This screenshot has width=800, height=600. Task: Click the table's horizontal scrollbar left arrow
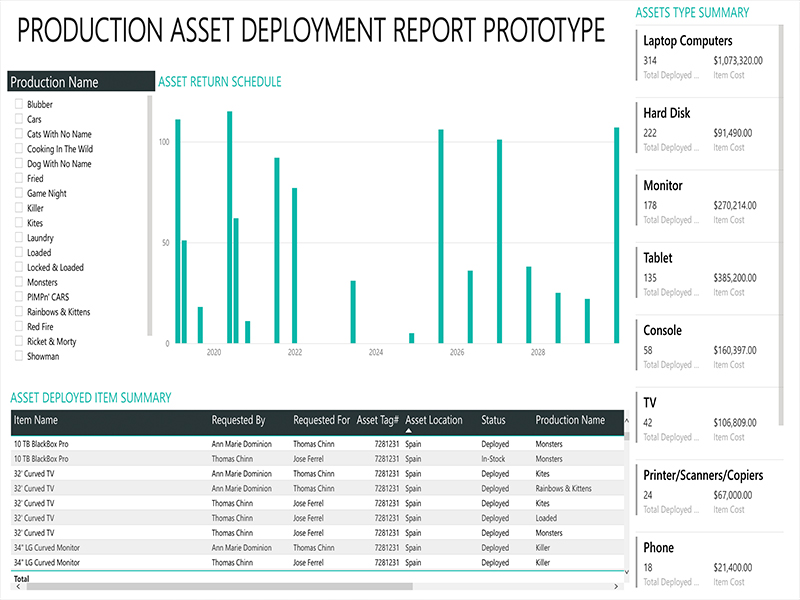click(x=17, y=586)
